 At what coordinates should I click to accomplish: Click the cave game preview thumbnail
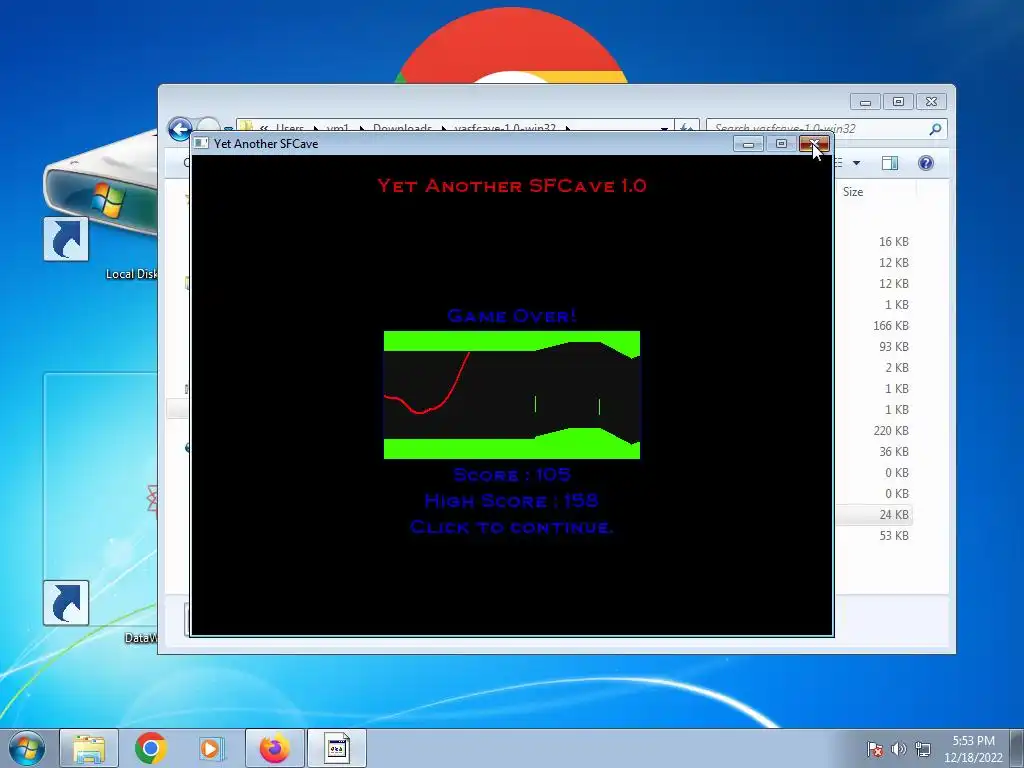click(511, 395)
